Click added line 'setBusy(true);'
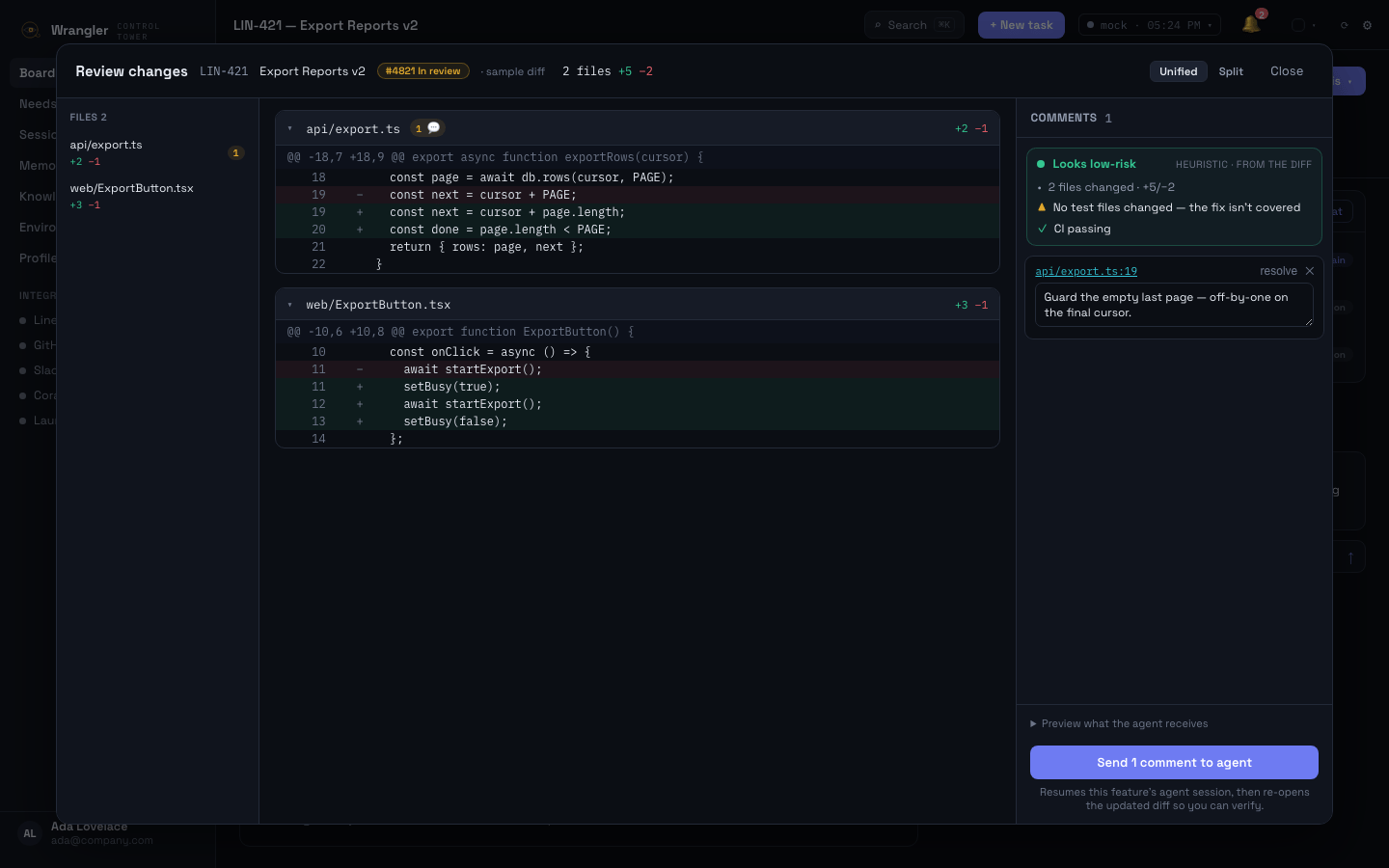Viewport: 1389px width, 868px height. [x=638, y=387]
